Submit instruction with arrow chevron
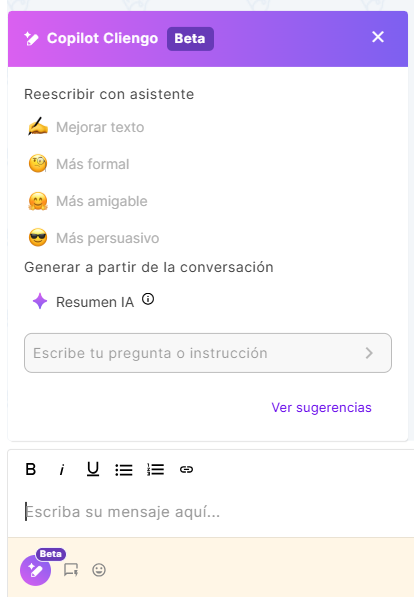The width and height of the screenshot is (414, 597). pyautogui.click(x=369, y=353)
